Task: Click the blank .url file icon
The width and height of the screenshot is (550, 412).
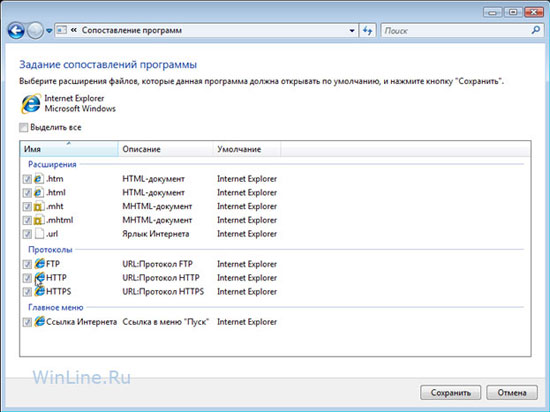Action: click(x=39, y=234)
